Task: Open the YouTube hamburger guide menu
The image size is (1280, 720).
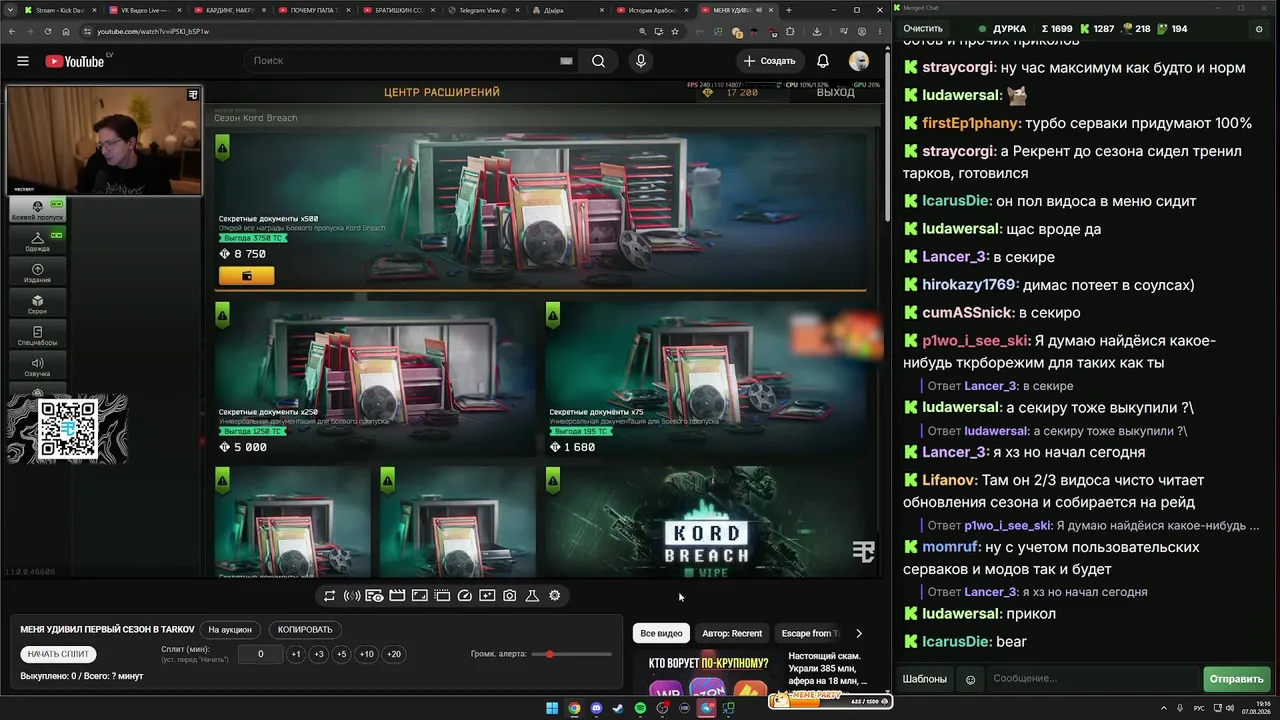Action: click(x=23, y=61)
